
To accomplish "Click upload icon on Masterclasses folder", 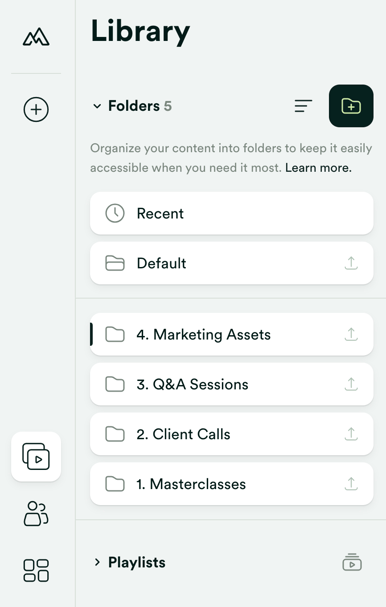I will click(x=351, y=484).
